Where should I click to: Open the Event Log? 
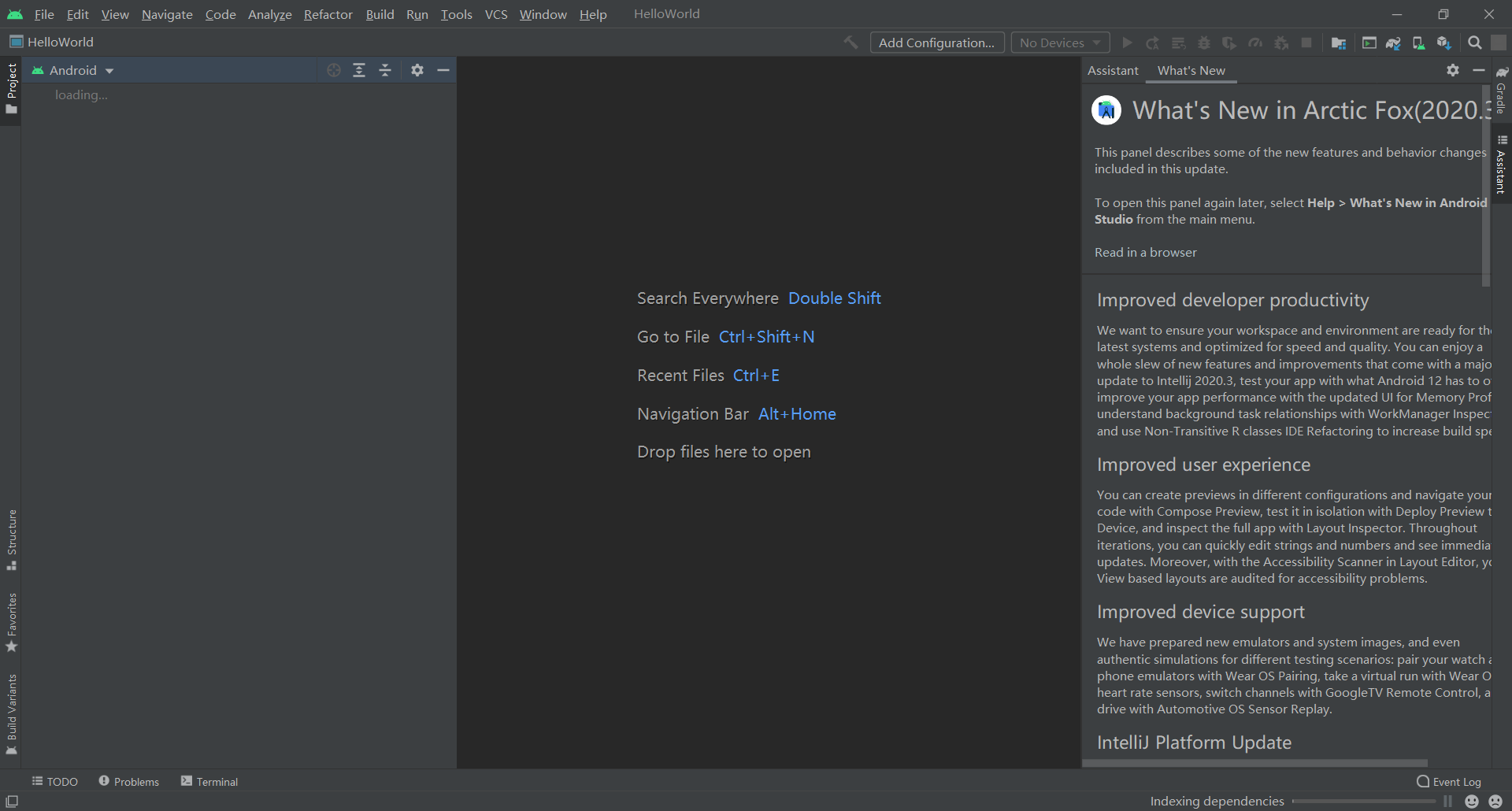click(x=1448, y=782)
